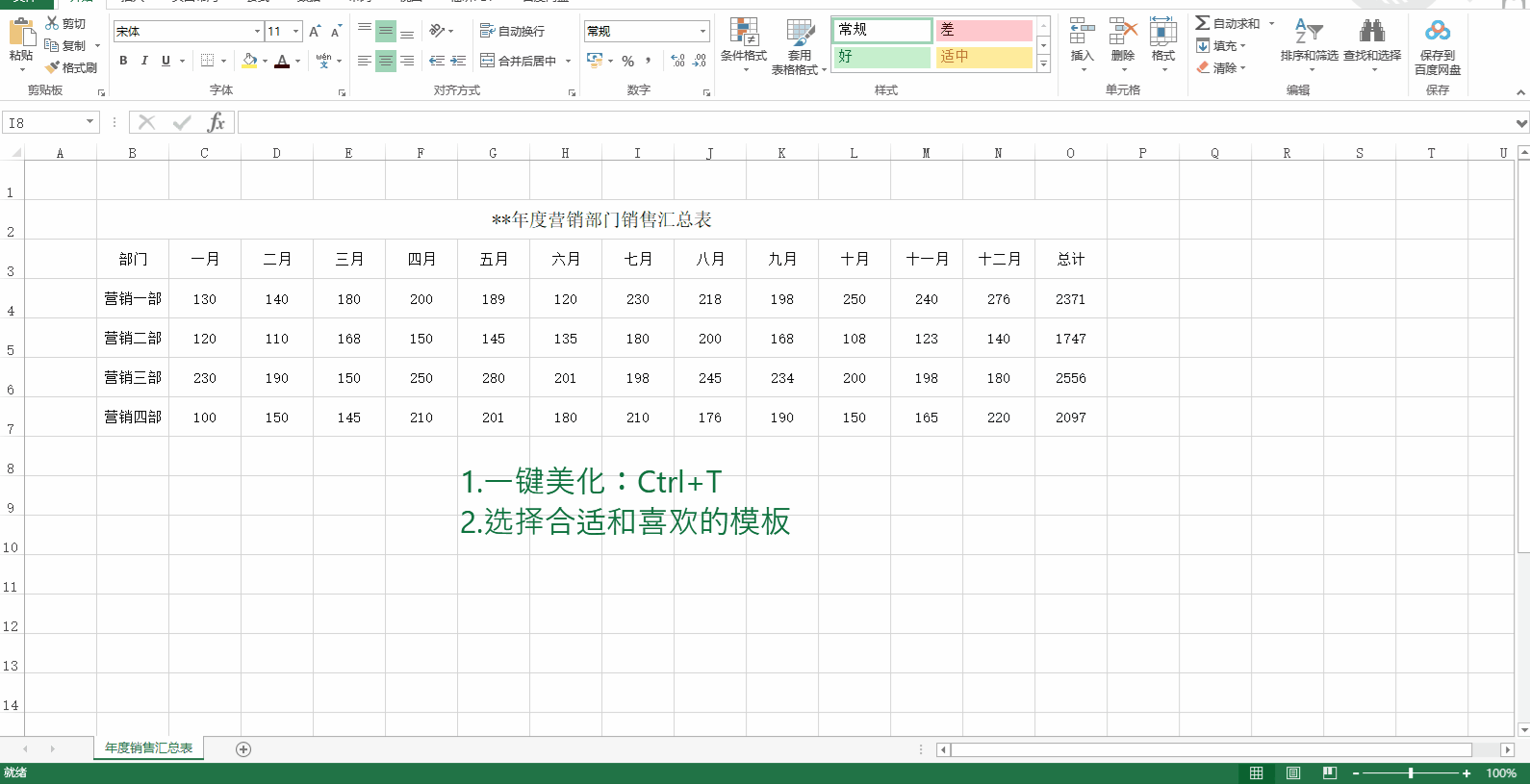Toggle underline formatting
The height and width of the screenshot is (784, 1530).
166,61
